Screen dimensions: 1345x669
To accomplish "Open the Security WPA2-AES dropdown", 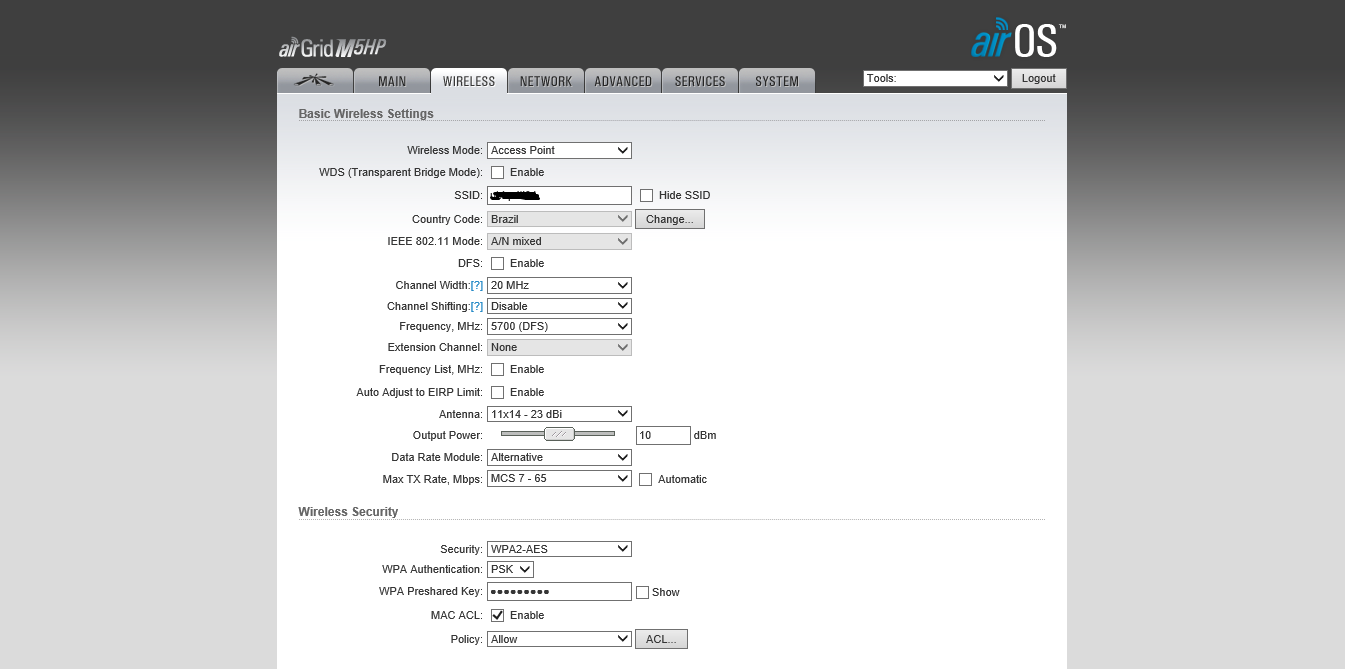I will point(559,548).
